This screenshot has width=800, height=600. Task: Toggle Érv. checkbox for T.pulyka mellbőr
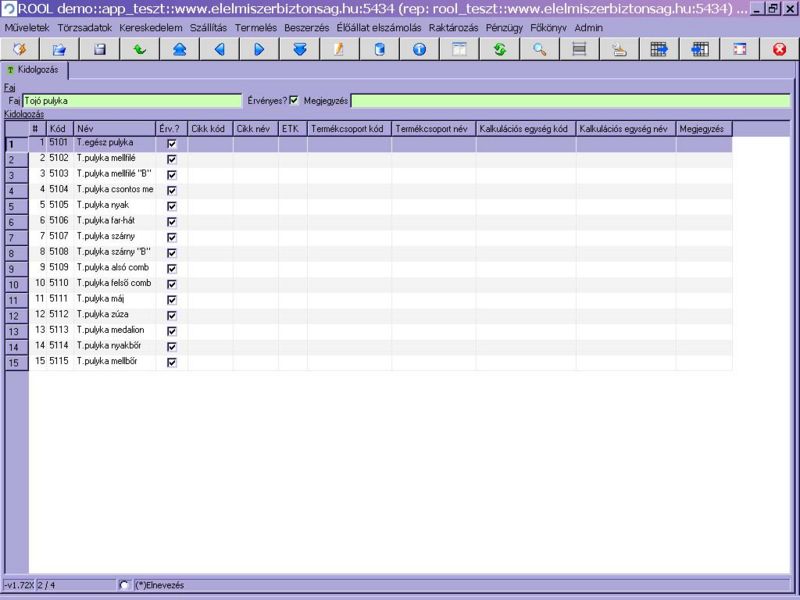[x=172, y=362]
